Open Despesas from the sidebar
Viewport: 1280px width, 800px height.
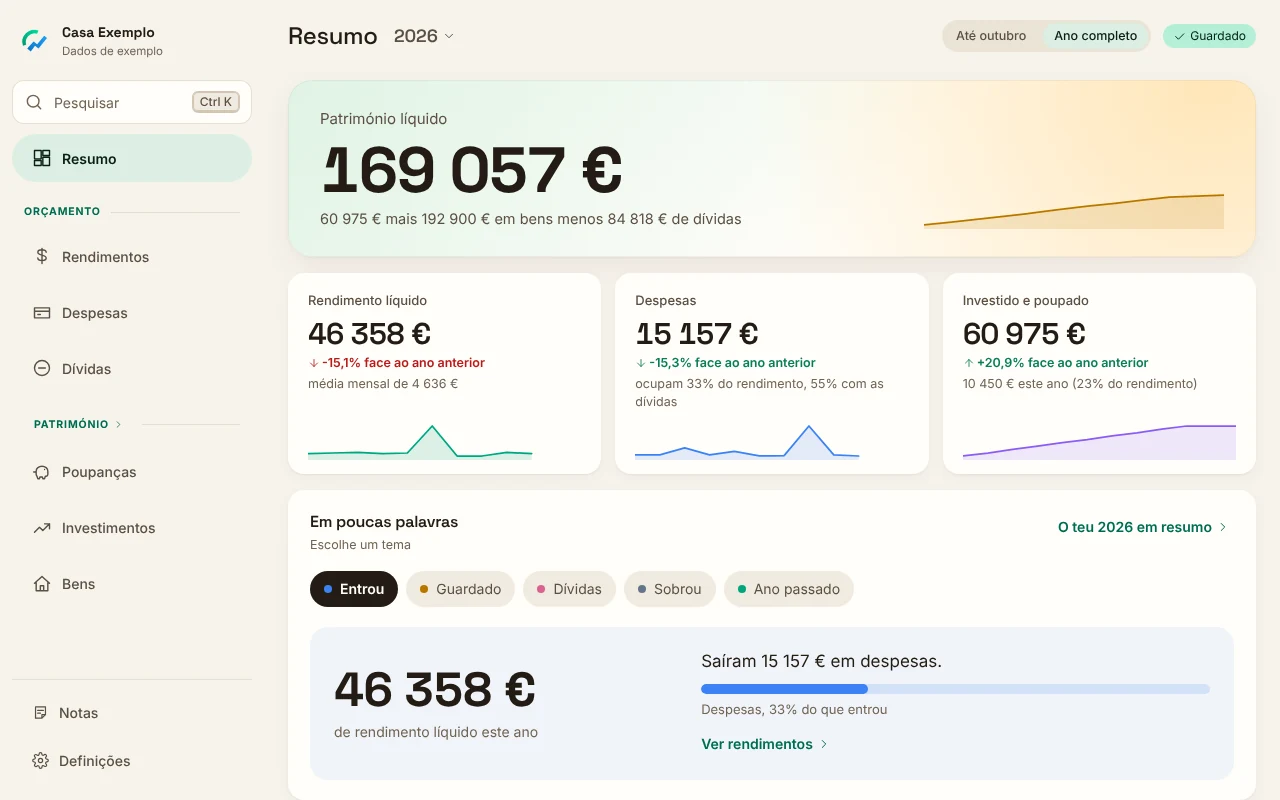[x=132, y=312]
